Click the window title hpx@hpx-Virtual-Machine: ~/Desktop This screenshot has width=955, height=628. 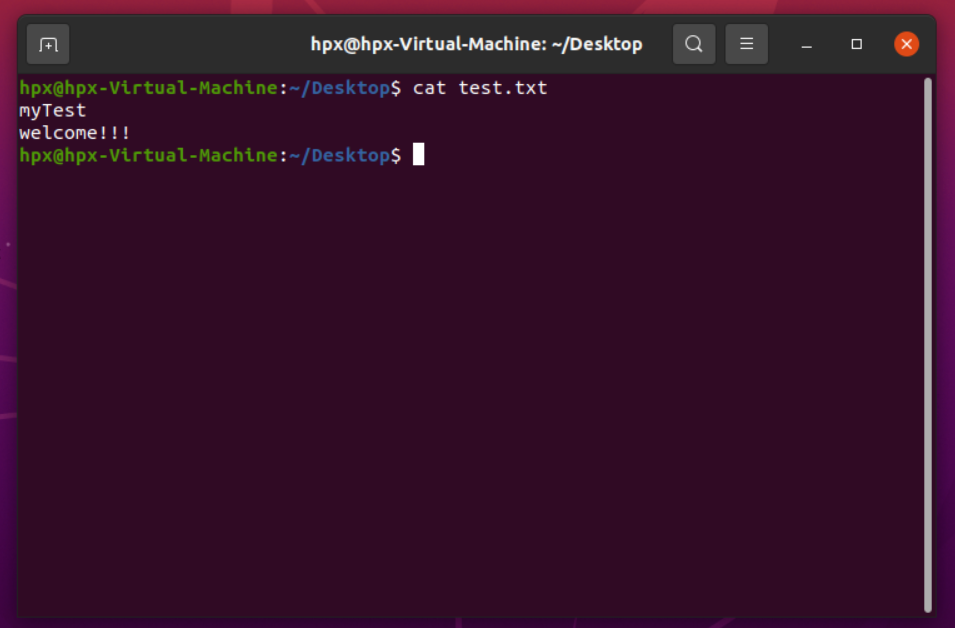[x=476, y=44]
